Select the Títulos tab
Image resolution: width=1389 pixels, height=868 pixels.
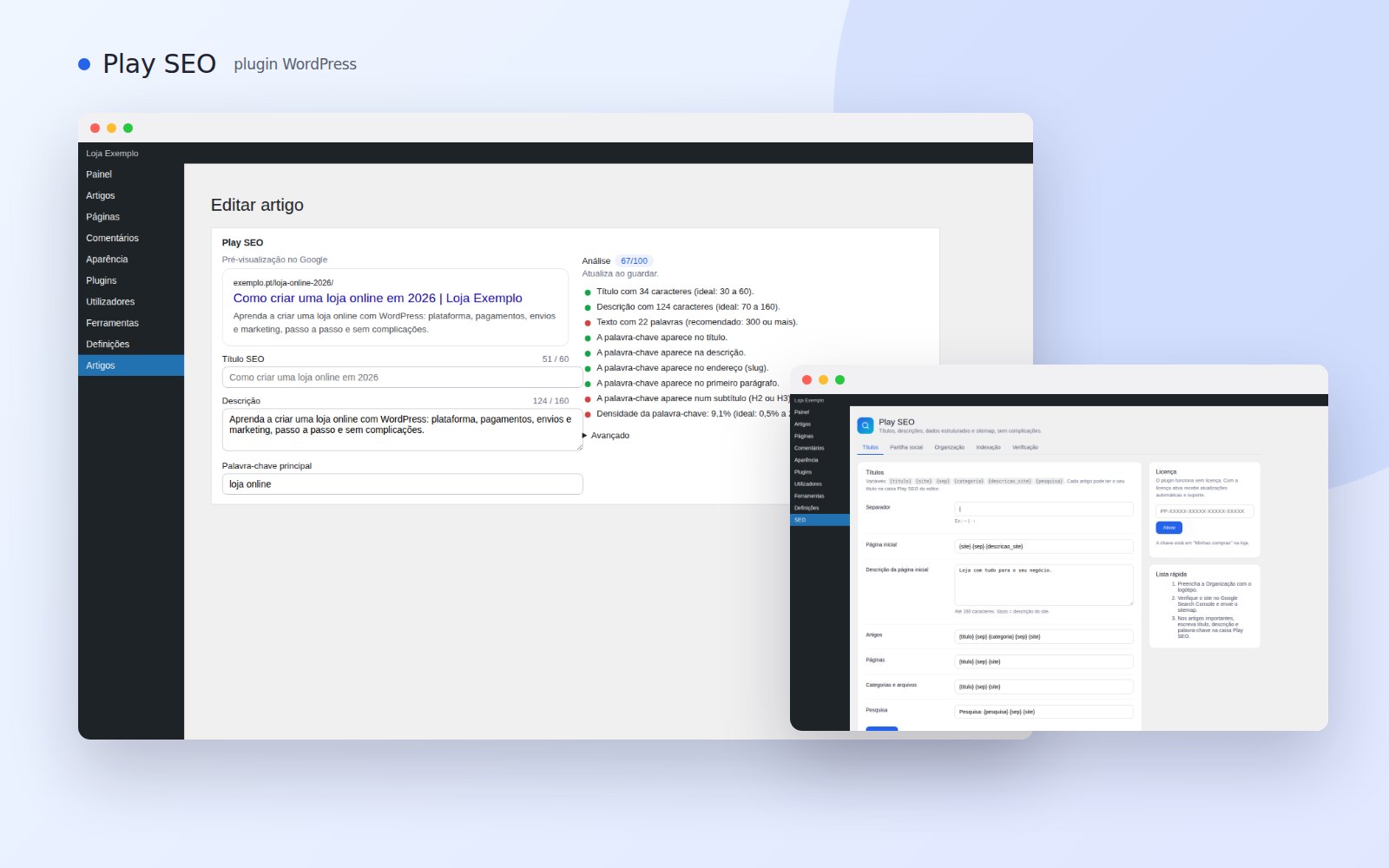click(x=870, y=447)
